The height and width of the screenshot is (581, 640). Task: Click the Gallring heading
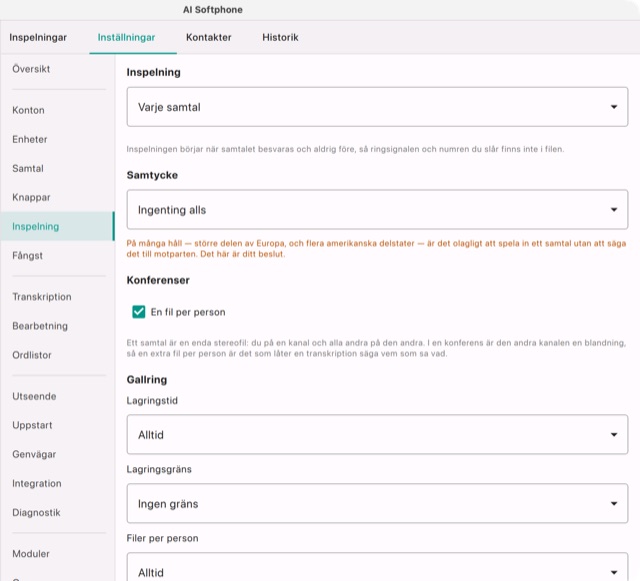pos(147,380)
